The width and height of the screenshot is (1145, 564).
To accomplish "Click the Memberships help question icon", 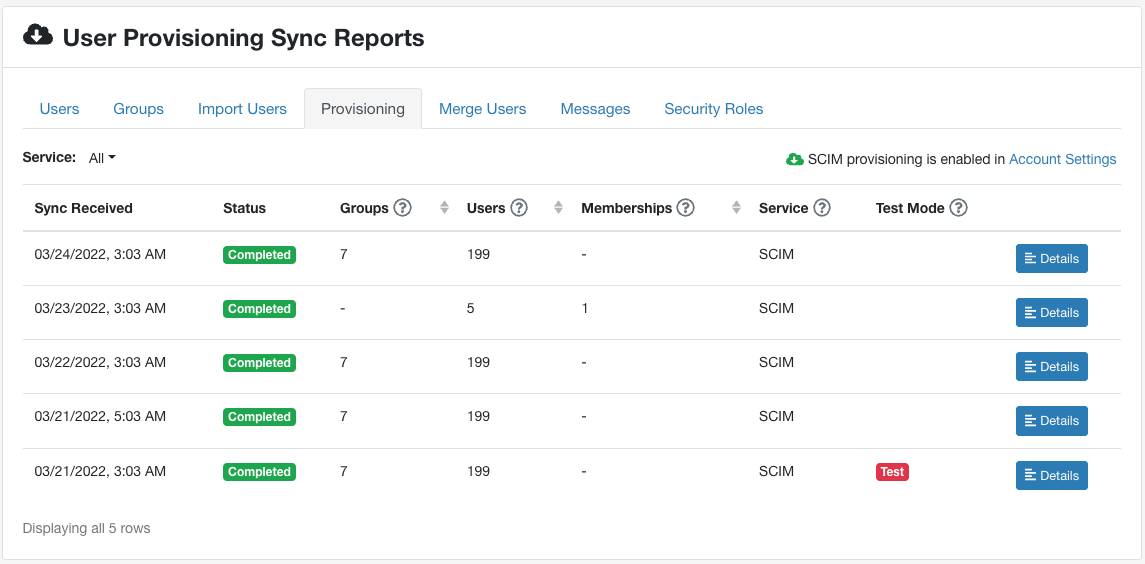I will pos(685,208).
